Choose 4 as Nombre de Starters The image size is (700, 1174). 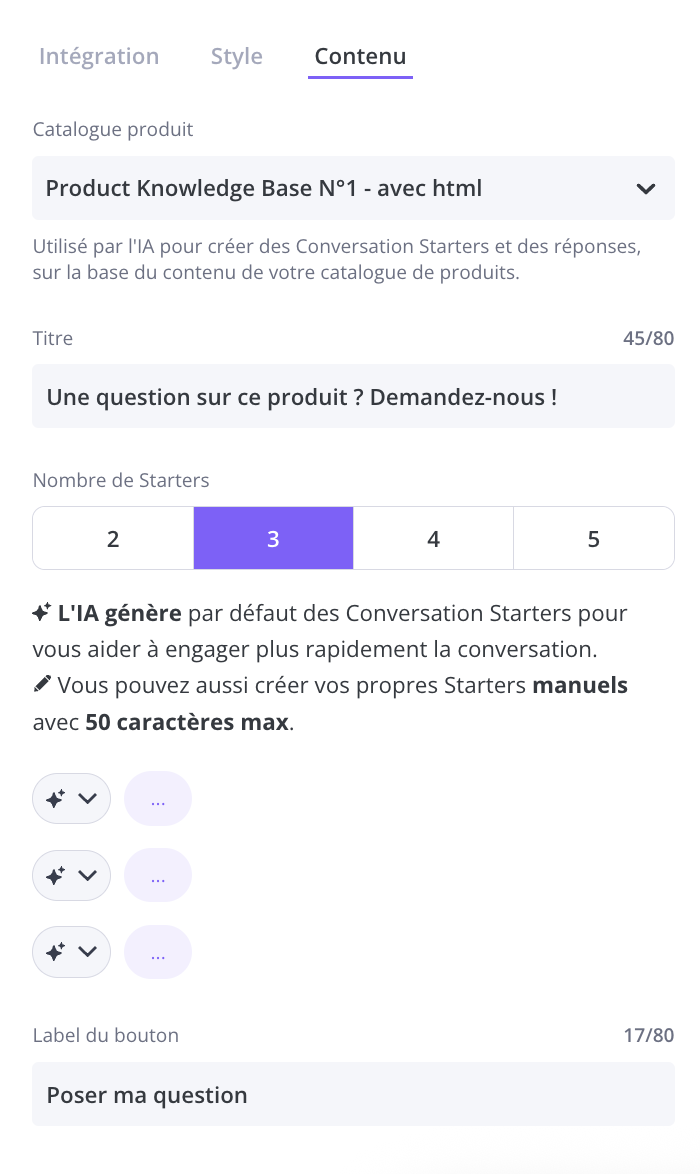(433, 539)
